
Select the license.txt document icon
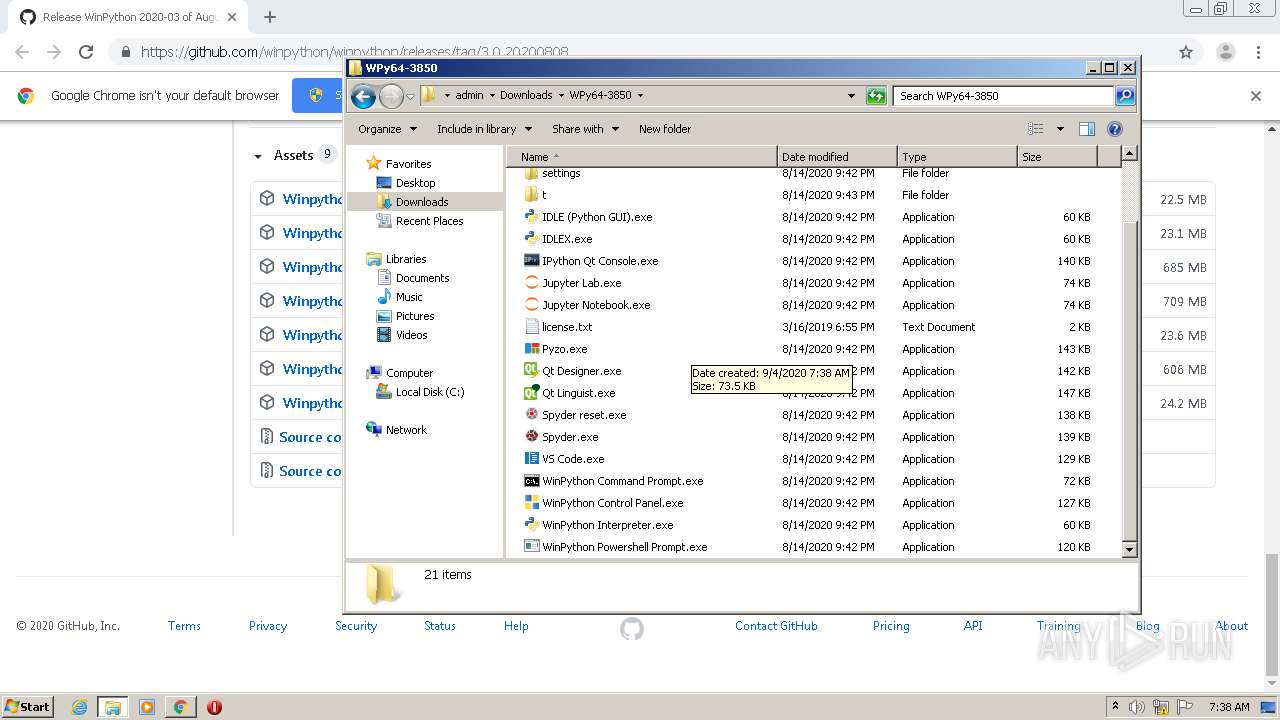(532, 327)
